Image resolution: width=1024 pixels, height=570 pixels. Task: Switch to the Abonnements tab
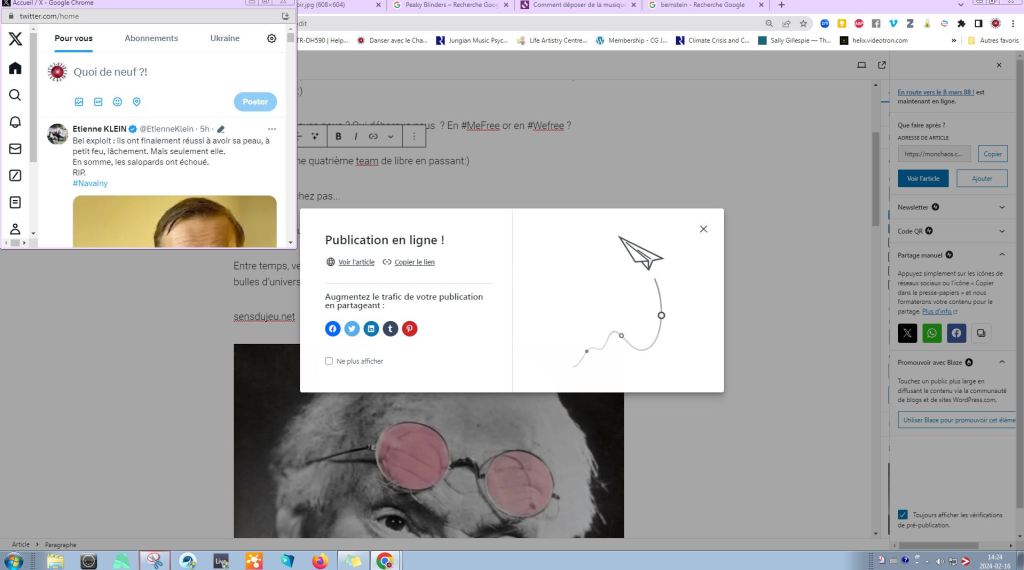tap(151, 39)
